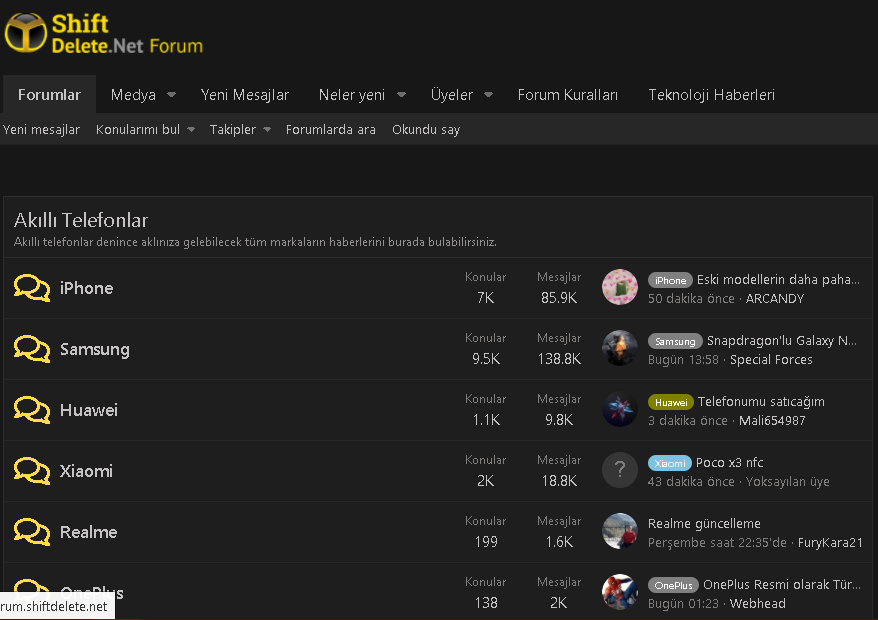Click the Huawei forum chat bubble icon
The image size is (878, 620).
(32, 410)
